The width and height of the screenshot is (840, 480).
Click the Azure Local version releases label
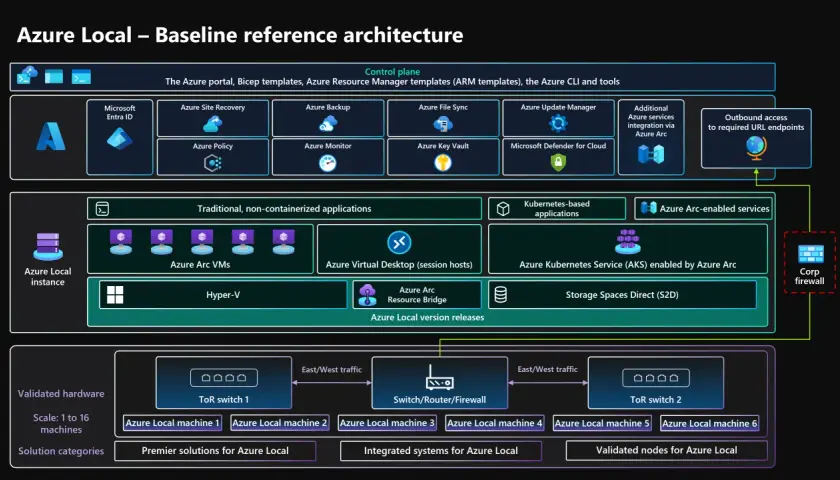[428, 317]
